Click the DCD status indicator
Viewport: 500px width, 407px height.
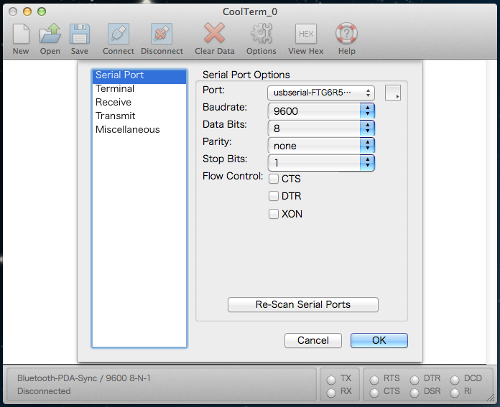click(x=455, y=380)
